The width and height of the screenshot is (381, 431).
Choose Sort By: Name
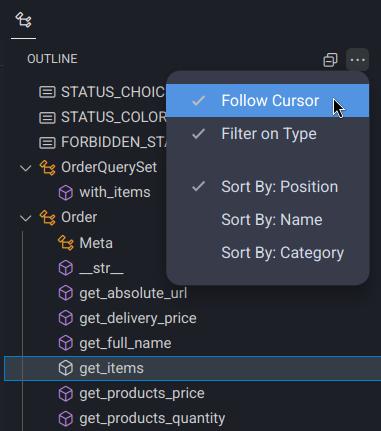[268, 219]
